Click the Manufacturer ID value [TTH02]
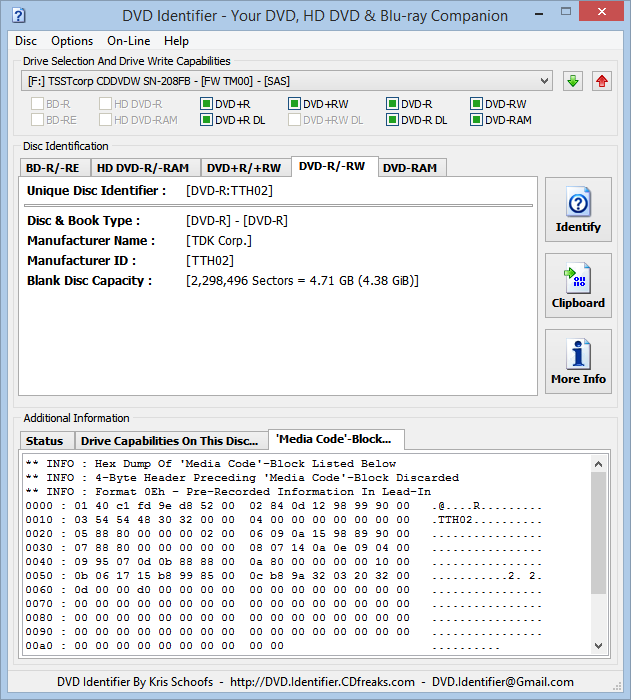 click(x=210, y=260)
